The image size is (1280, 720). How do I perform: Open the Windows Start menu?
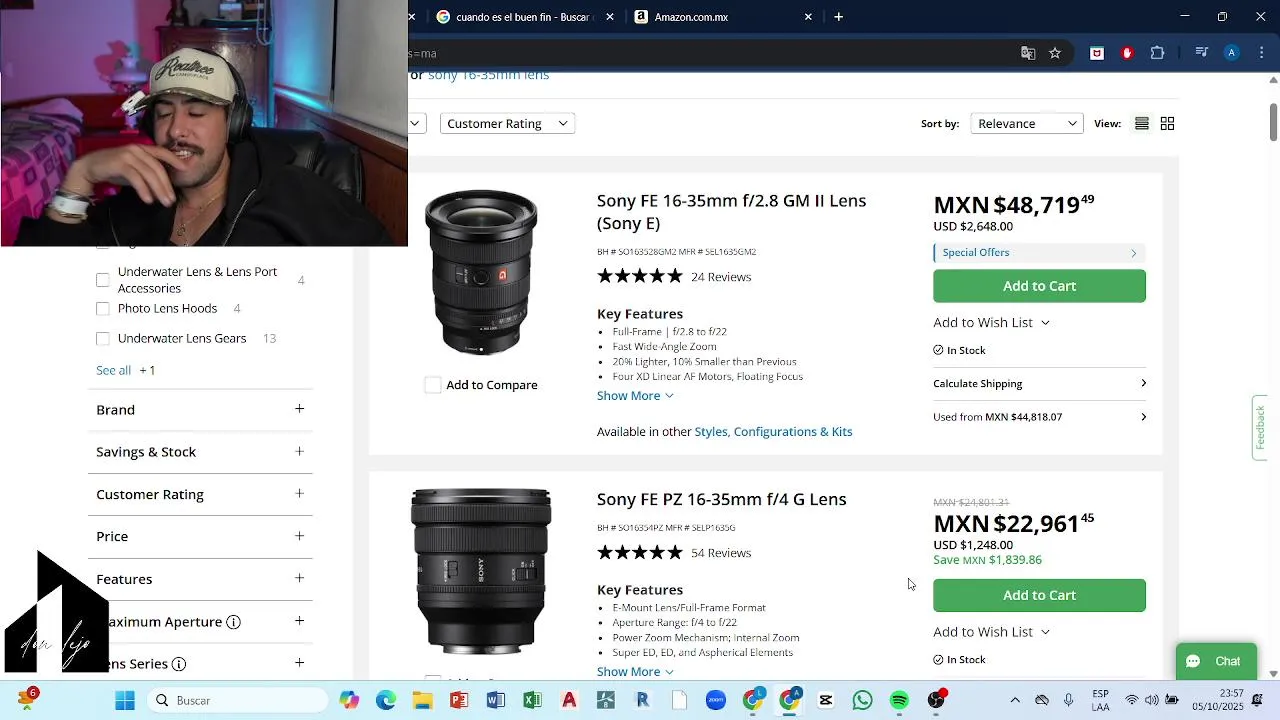point(125,700)
